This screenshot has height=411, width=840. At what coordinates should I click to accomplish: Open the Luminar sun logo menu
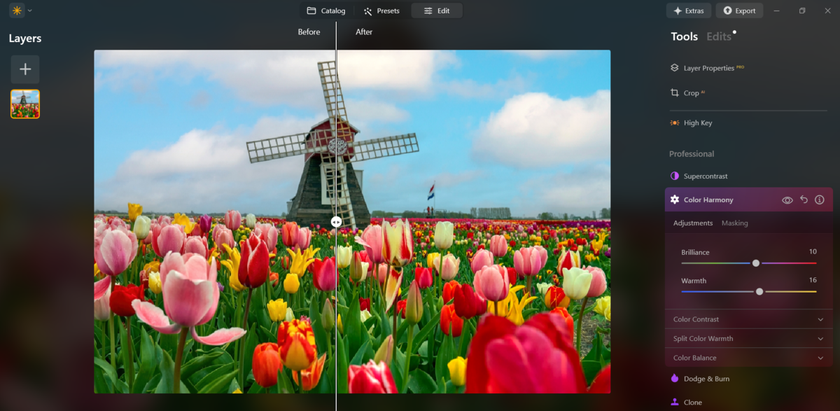click(x=17, y=10)
